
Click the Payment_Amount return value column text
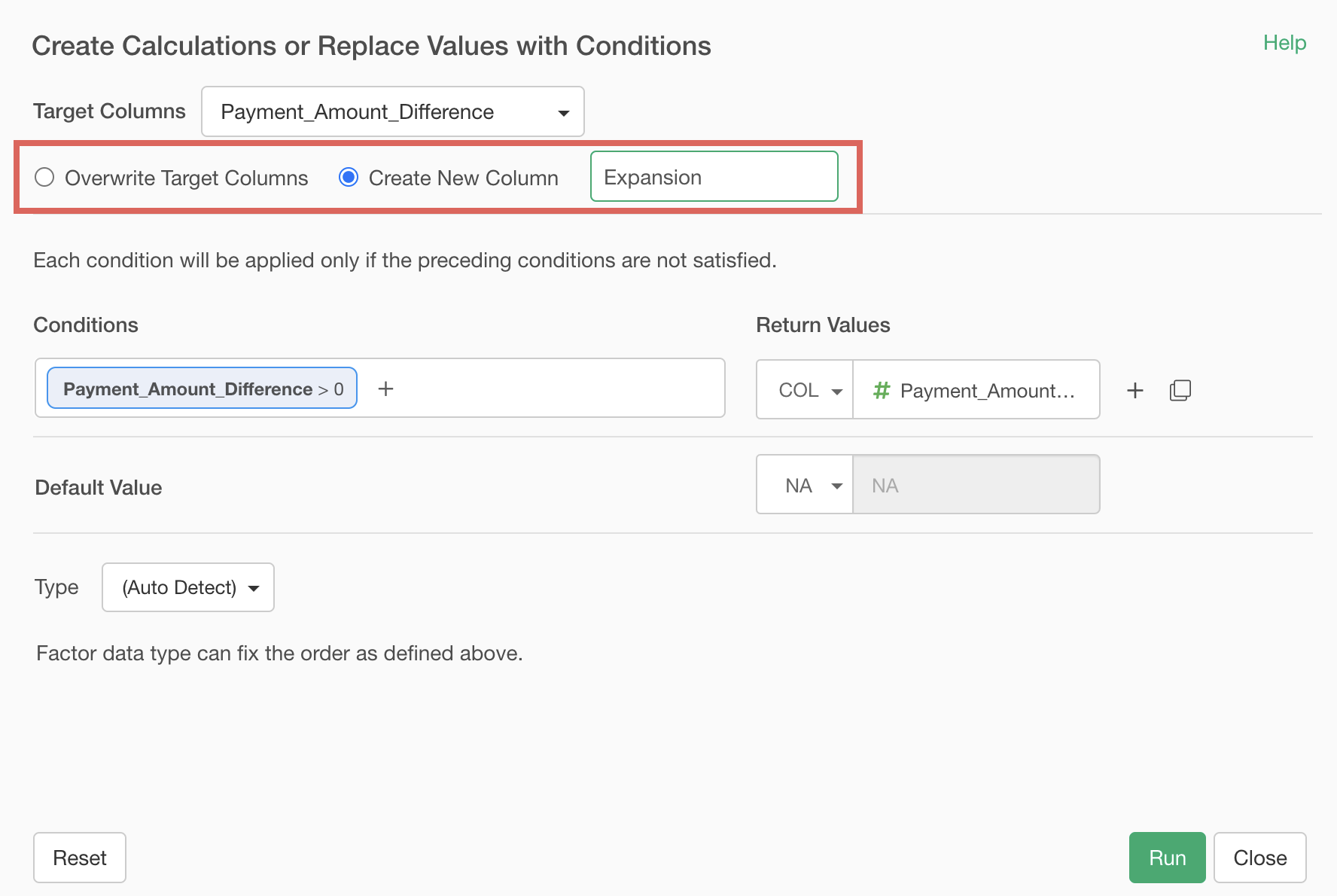point(987,391)
